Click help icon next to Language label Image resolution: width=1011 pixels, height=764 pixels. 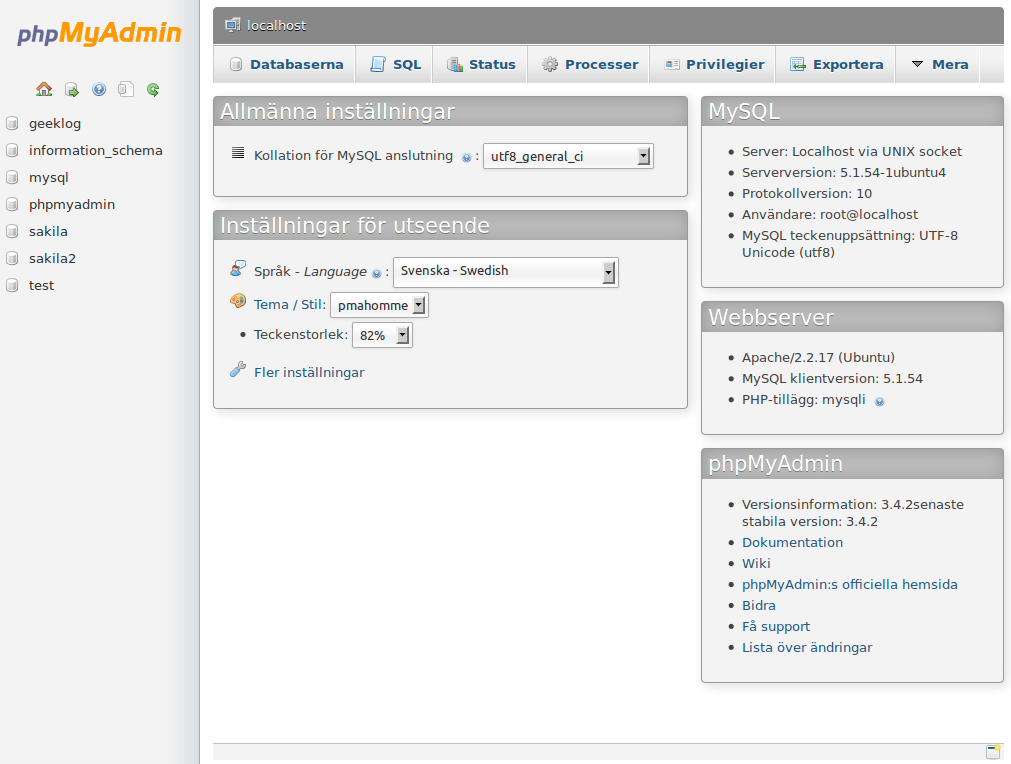(377, 273)
